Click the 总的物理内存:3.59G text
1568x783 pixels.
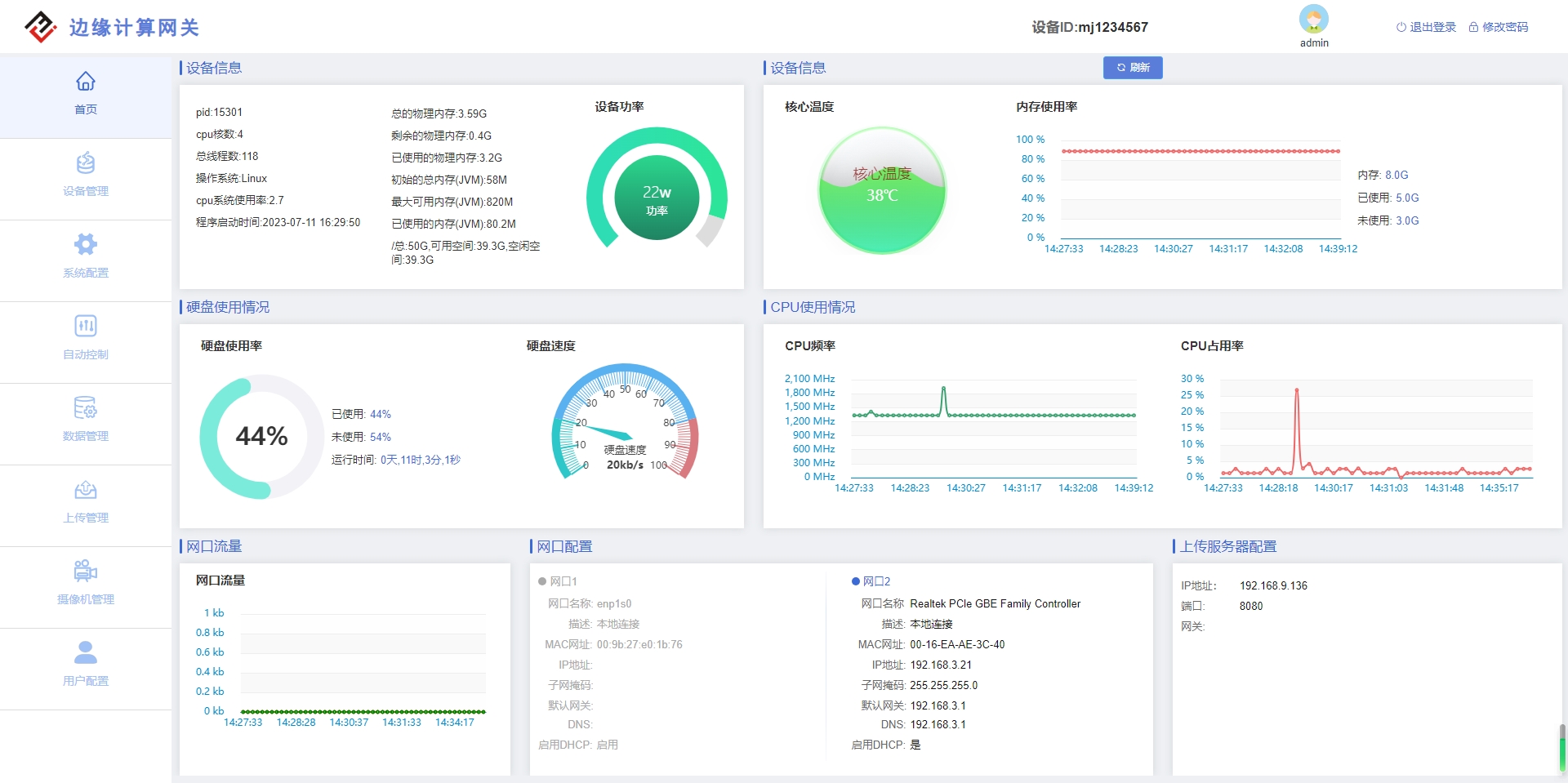coord(439,114)
